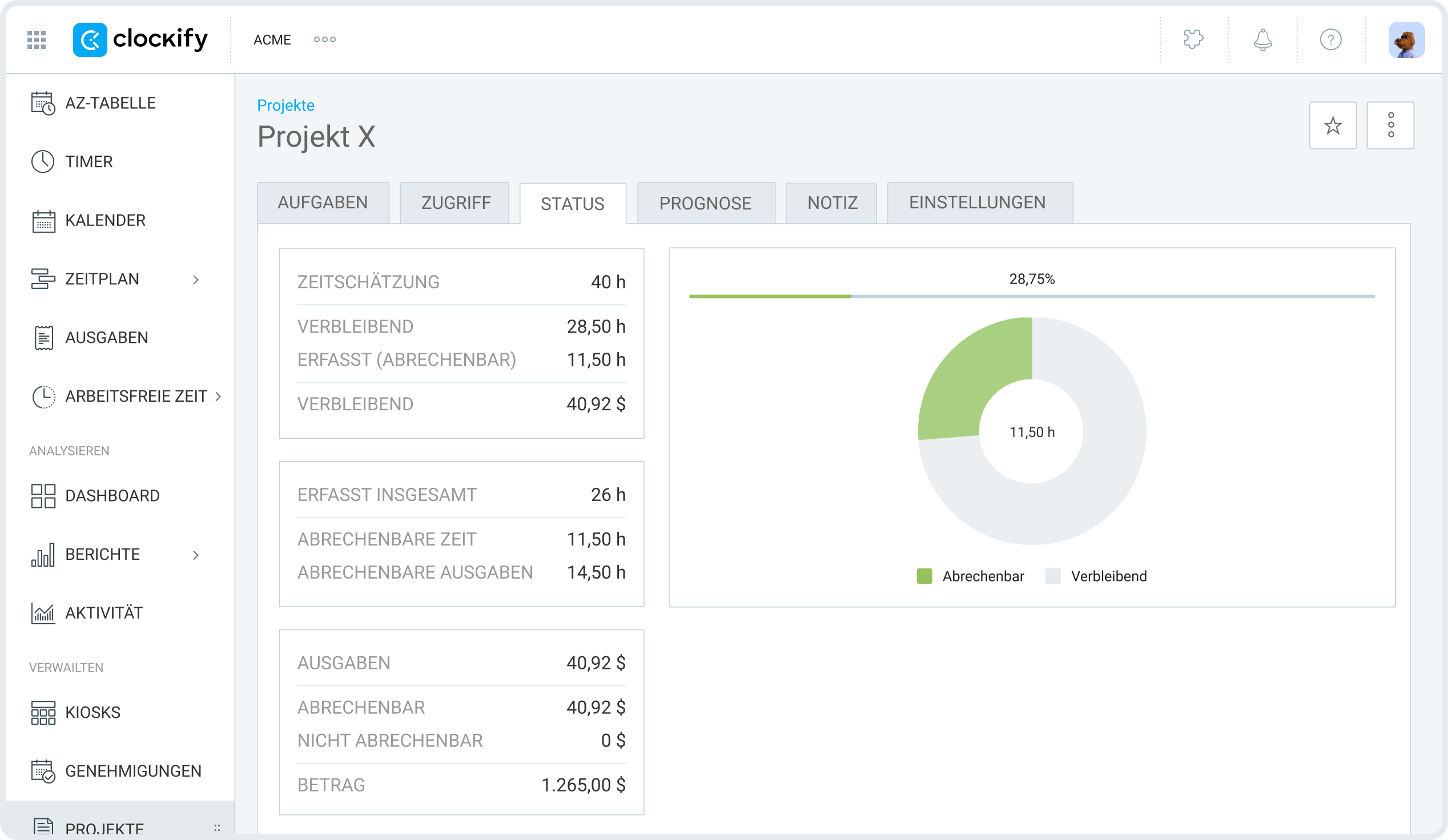1448x840 pixels.
Task: Open the ACME workspace options dots
Action: click(325, 39)
